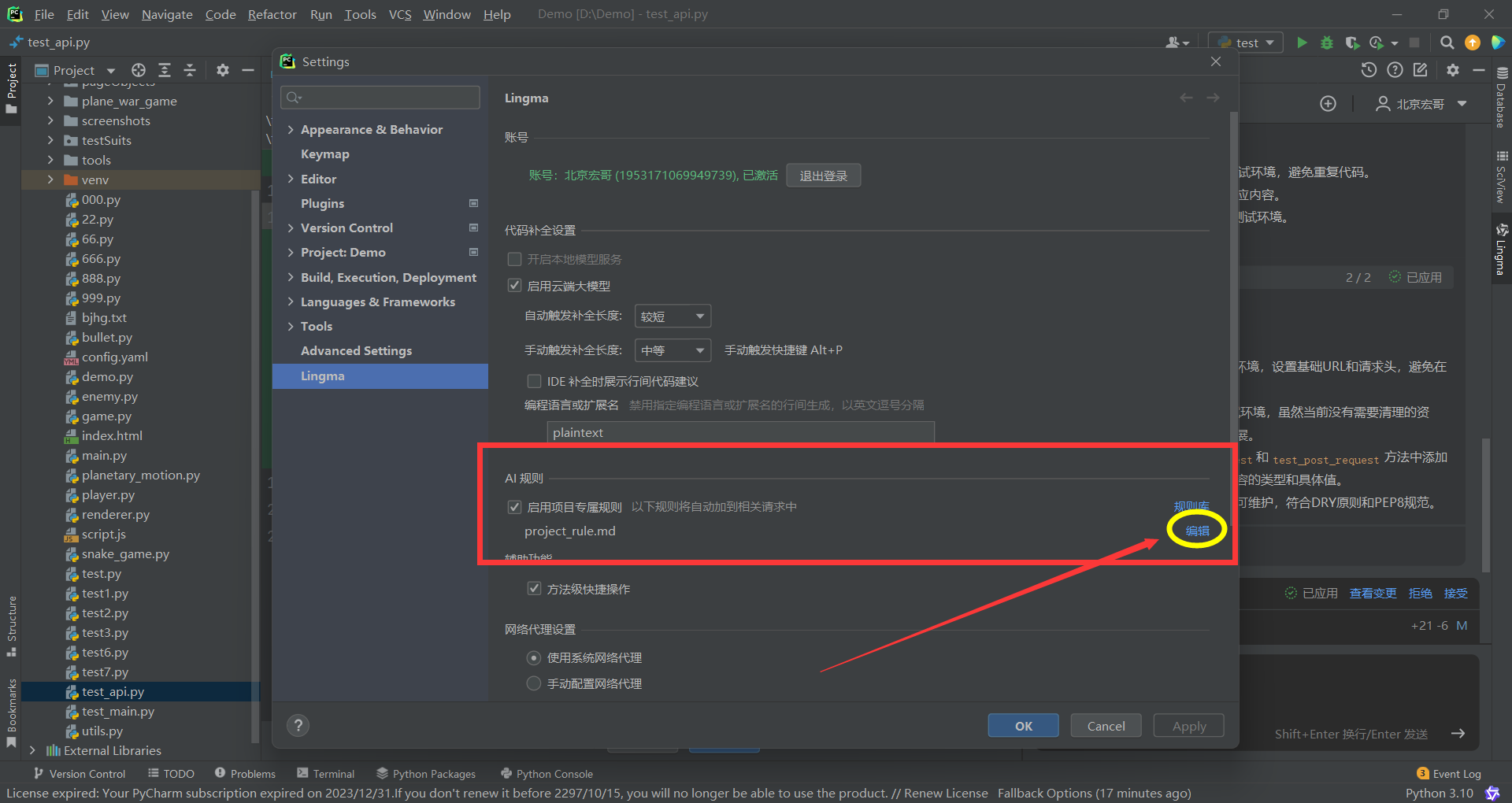
Task: Open the Terminal tool window tab
Action: [326, 774]
